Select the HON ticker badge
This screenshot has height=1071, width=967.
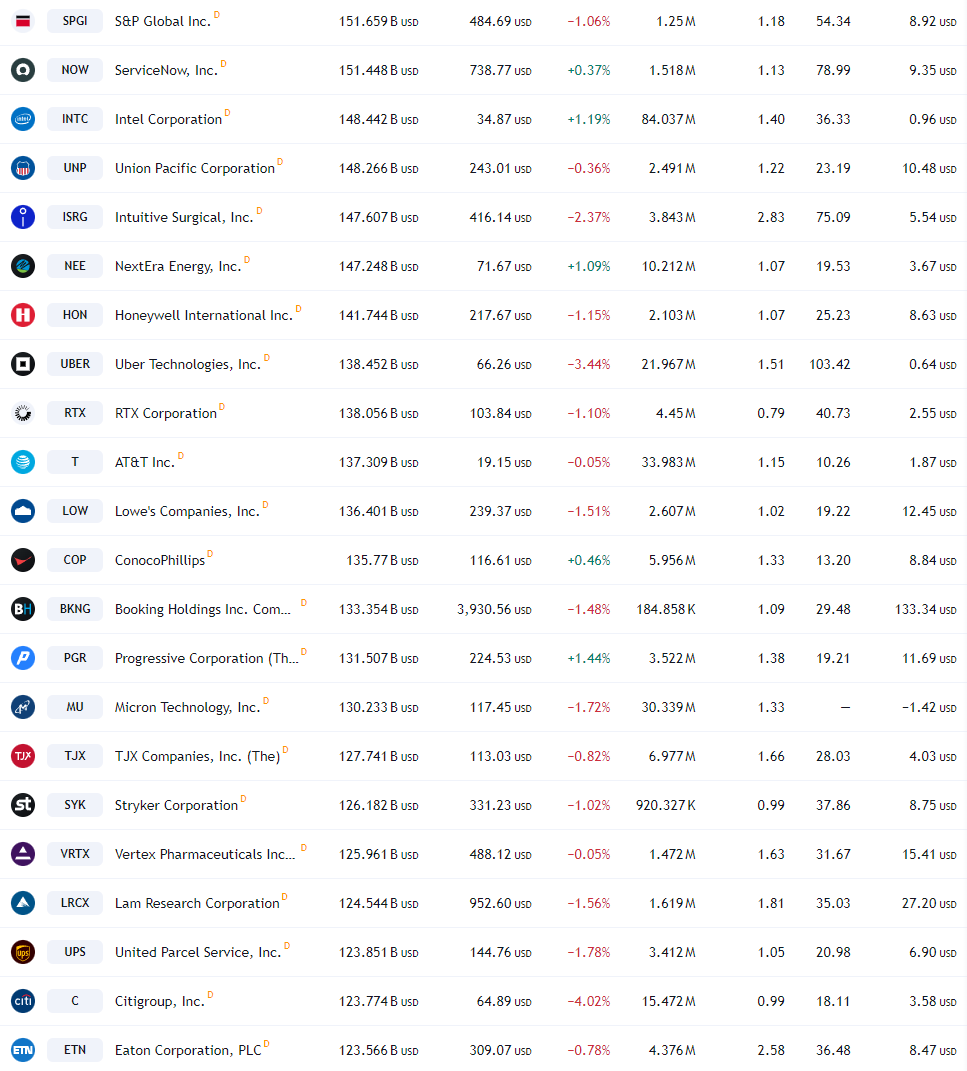pyautogui.click(x=75, y=315)
